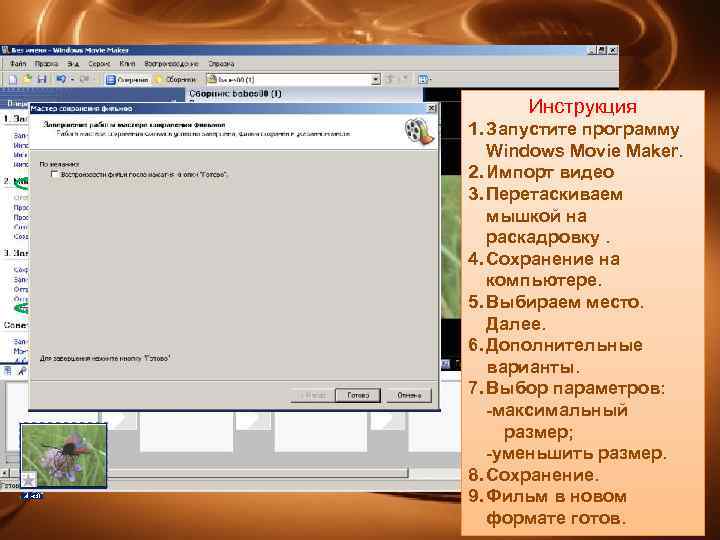Screen dimensions: 720x540
Task: Select the butterfly clip on storyboard
Action: point(64,456)
